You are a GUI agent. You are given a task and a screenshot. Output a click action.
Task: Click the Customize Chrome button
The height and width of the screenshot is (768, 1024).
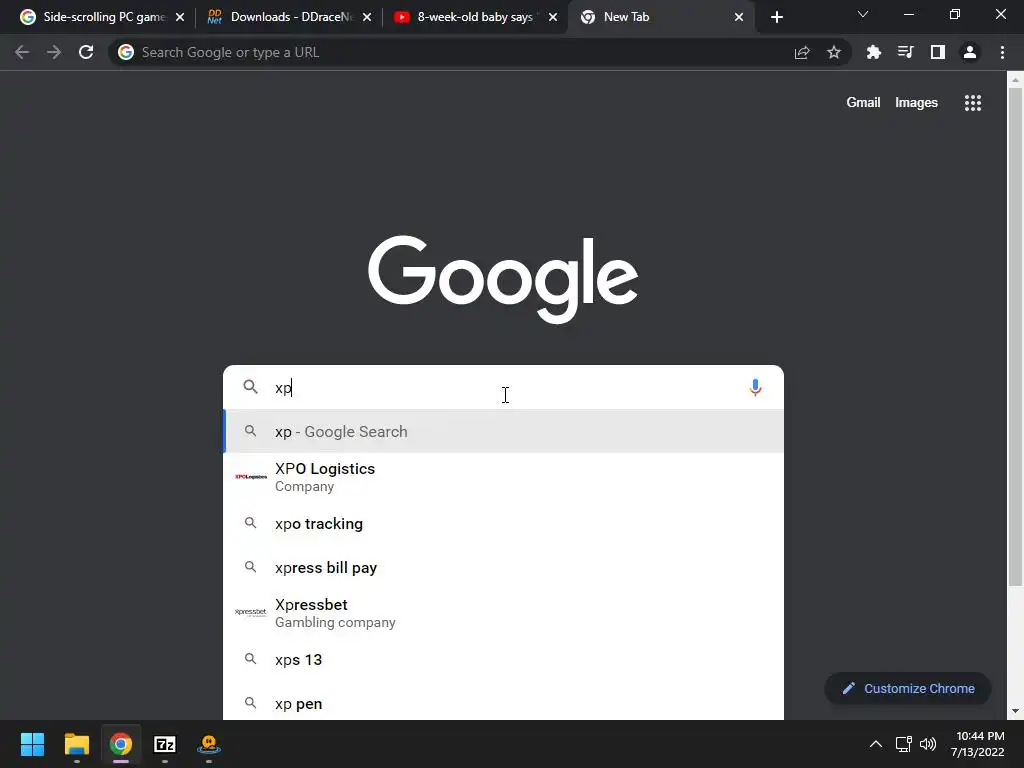(908, 688)
